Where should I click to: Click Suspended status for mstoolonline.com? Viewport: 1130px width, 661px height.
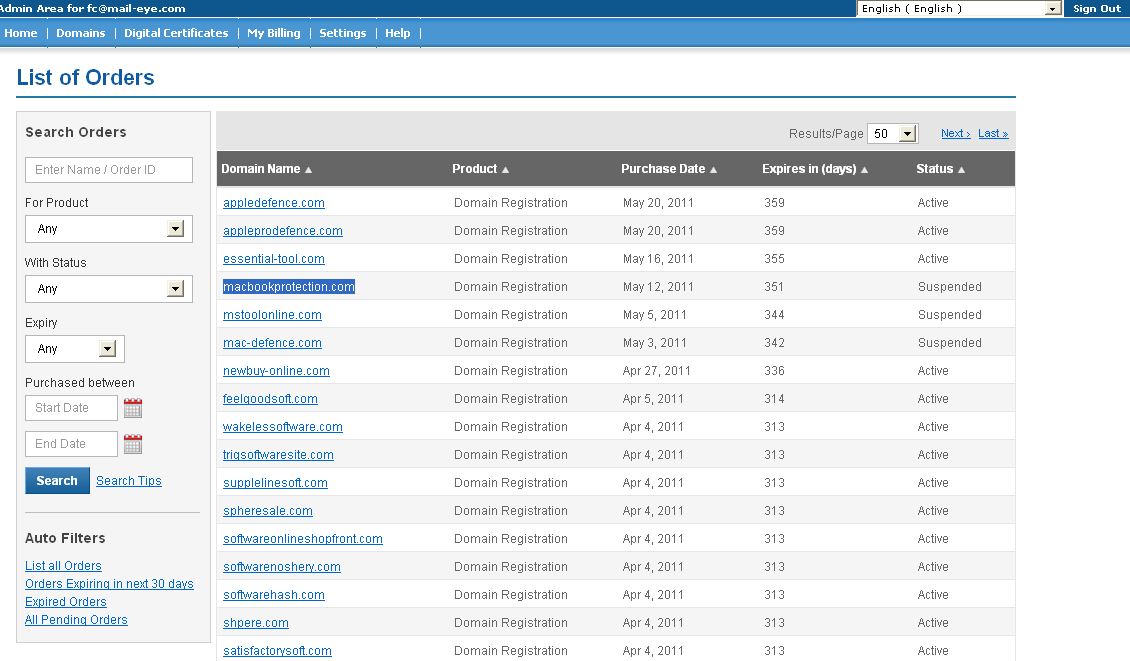click(950, 315)
